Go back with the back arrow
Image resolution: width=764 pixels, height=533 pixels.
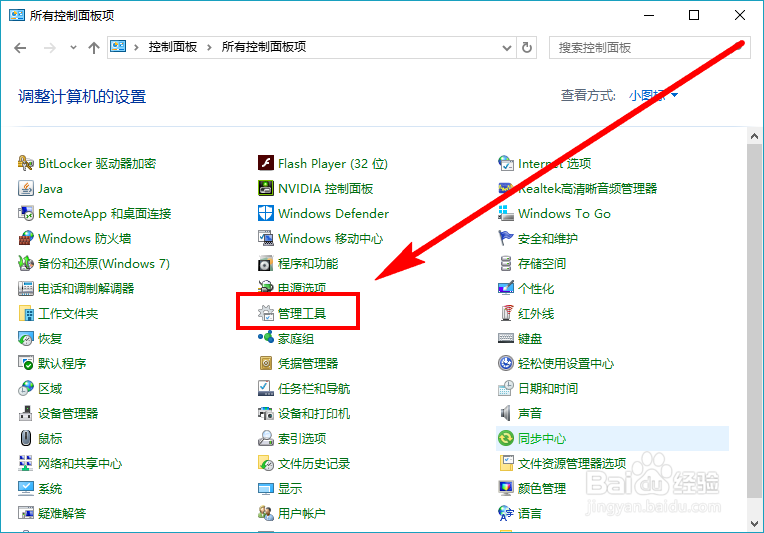[x=20, y=48]
